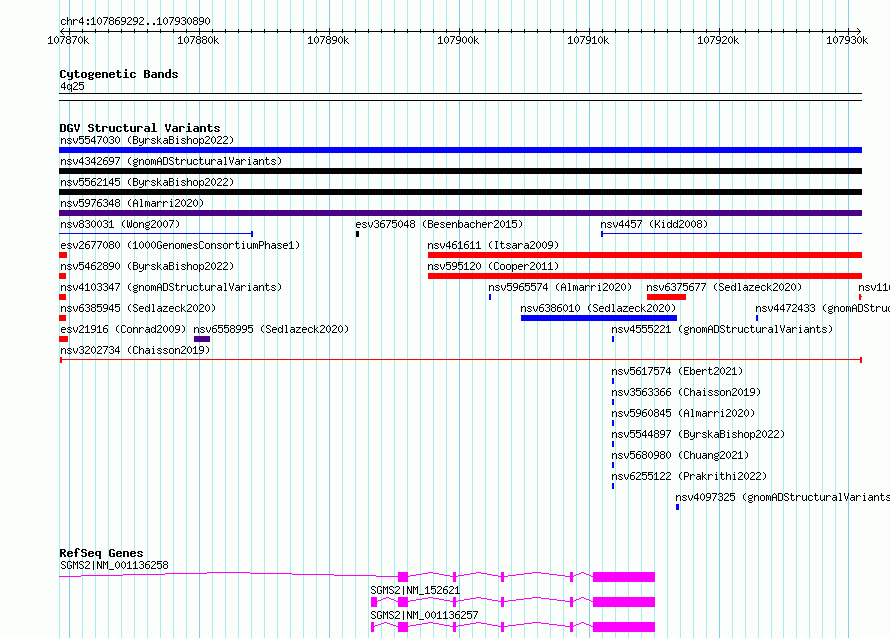Click the 107920k ruler tick label
This screenshot has width=890, height=638.
718,40
